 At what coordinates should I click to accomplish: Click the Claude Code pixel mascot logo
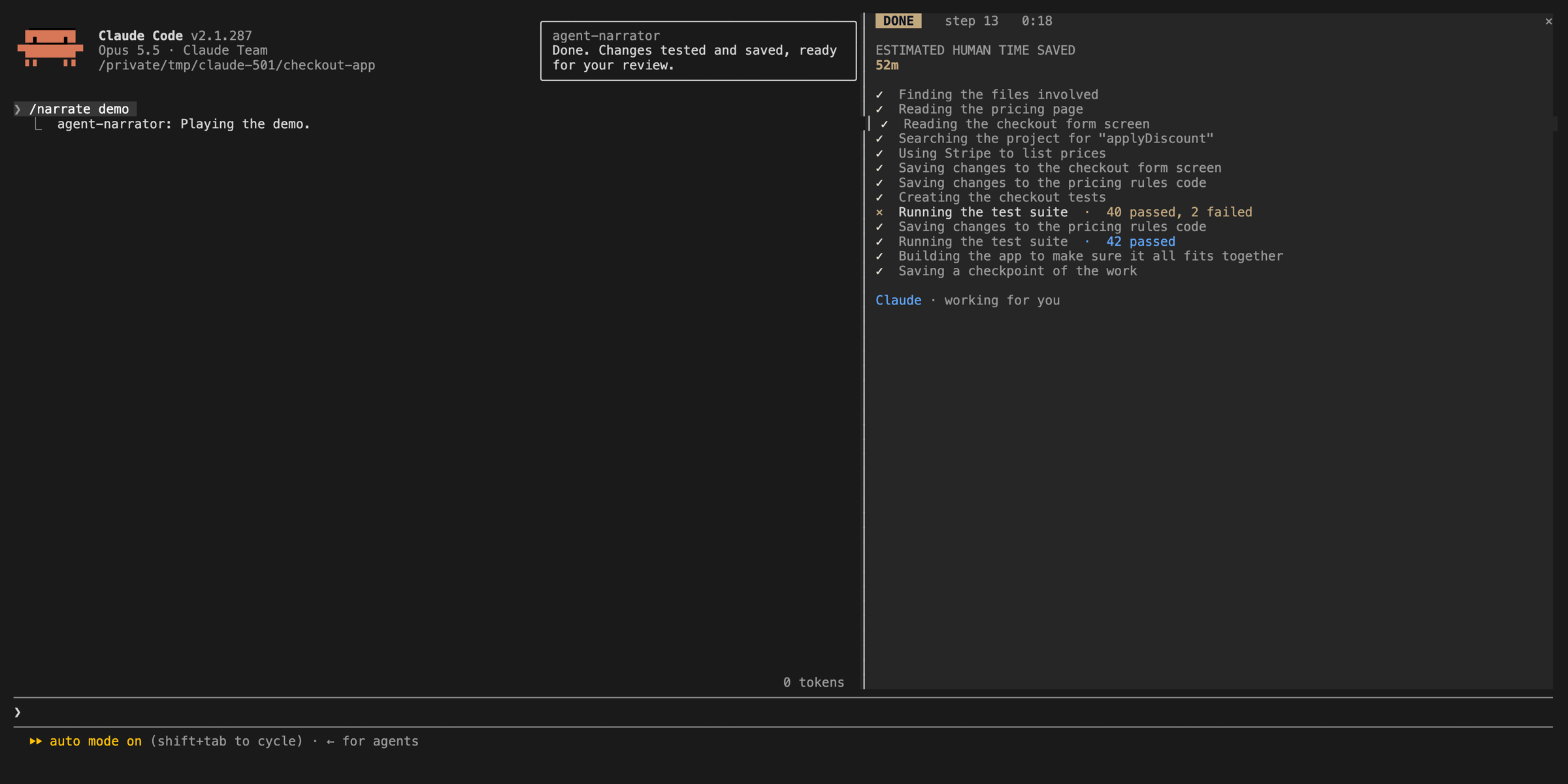[50, 48]
